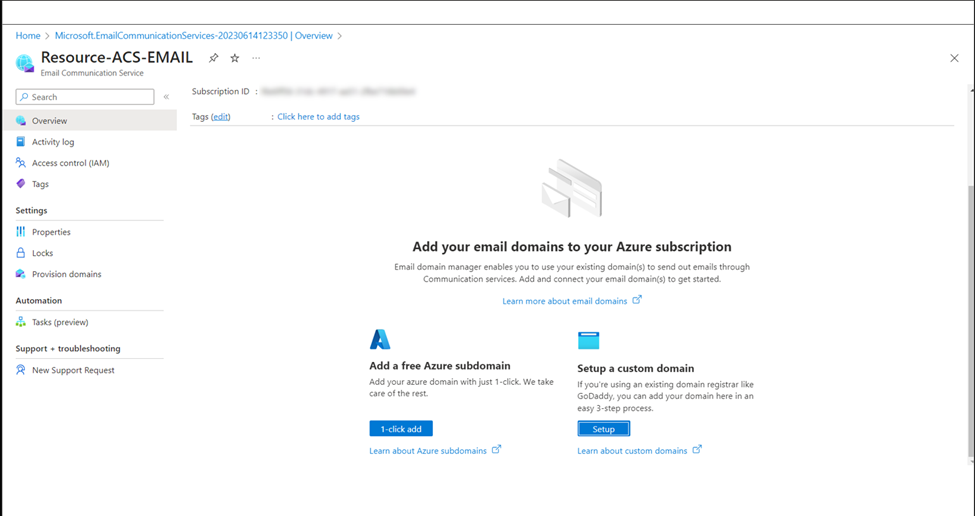Viewport: 975px width, 516px height.
Task: Focus the sidebar Search field
Action: 85,97
